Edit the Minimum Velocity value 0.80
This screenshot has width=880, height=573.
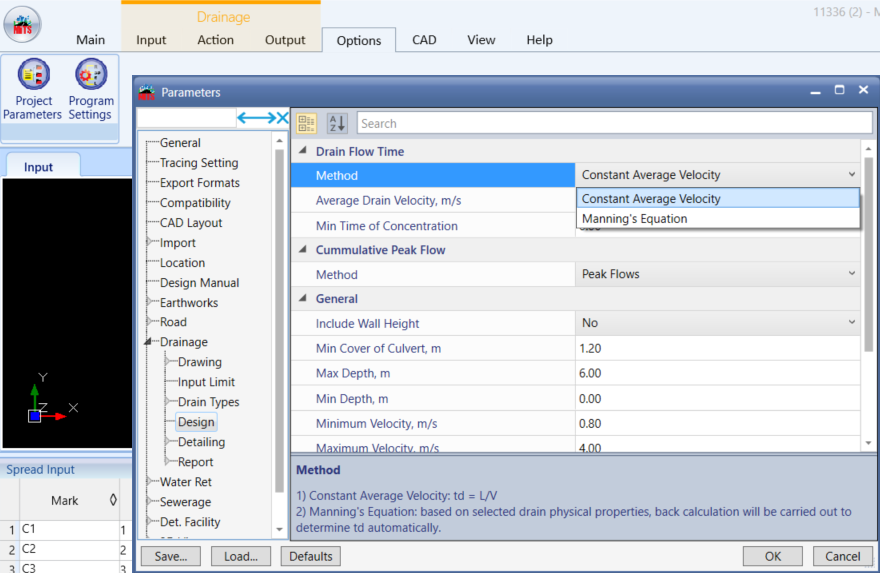click(x=718, y=423)
